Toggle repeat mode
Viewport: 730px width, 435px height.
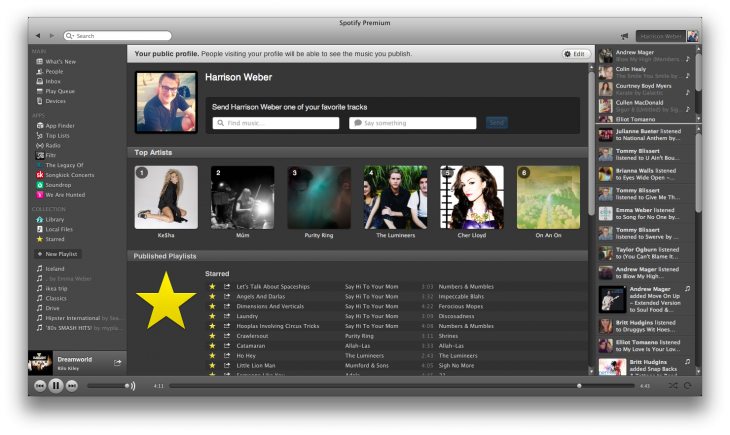687,386
